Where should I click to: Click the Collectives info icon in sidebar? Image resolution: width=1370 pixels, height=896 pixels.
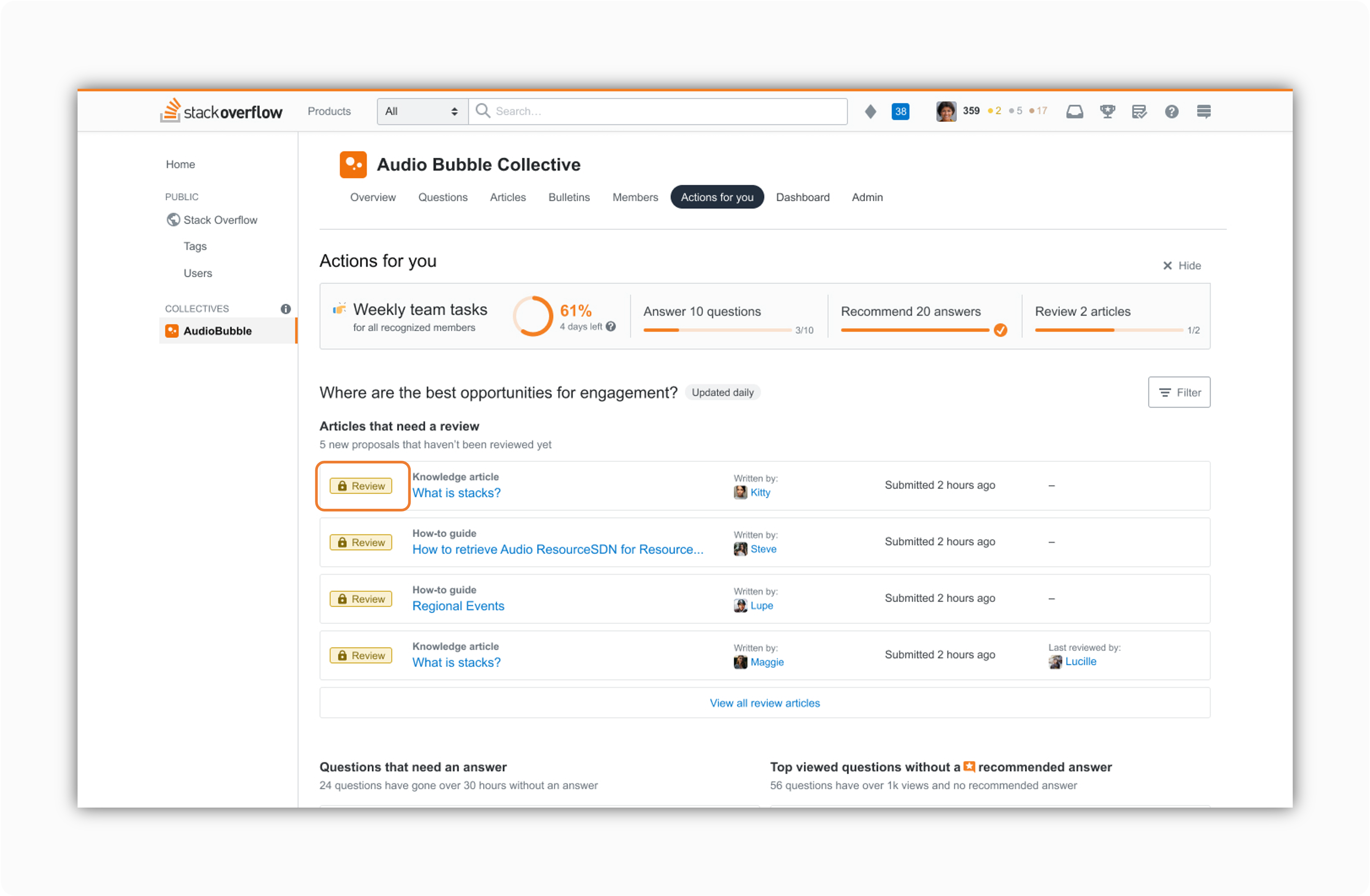click(x=286, y=308)
